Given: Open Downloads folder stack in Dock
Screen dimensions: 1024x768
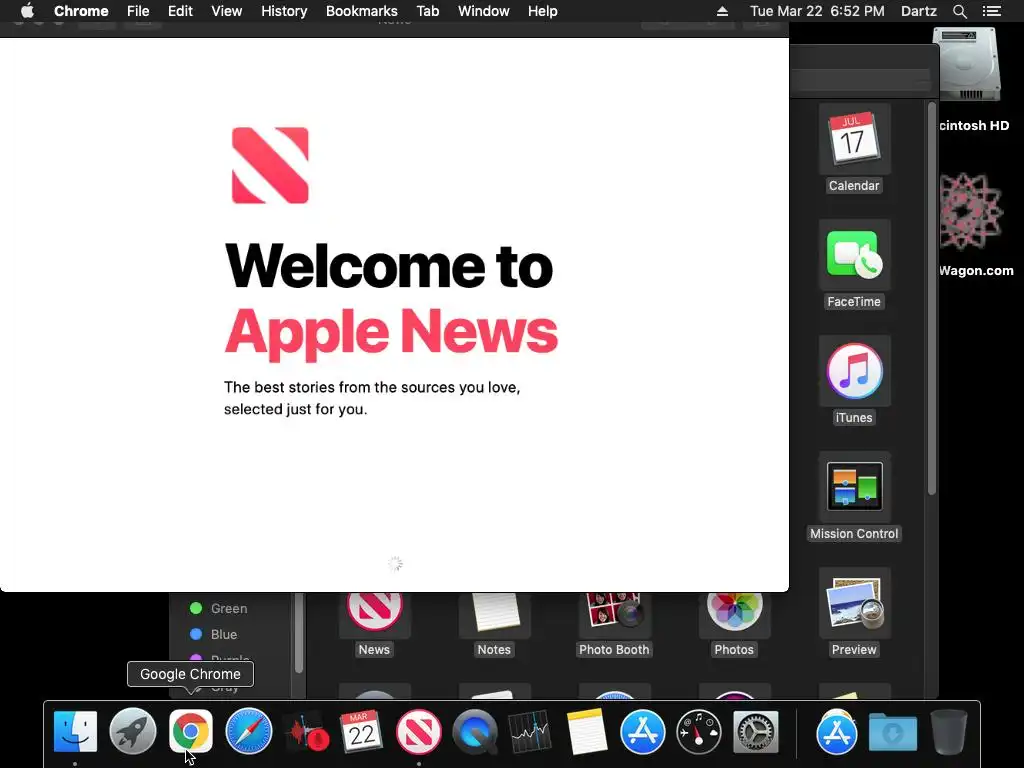Looking at the screenshot, I should (x=893, y=731).
